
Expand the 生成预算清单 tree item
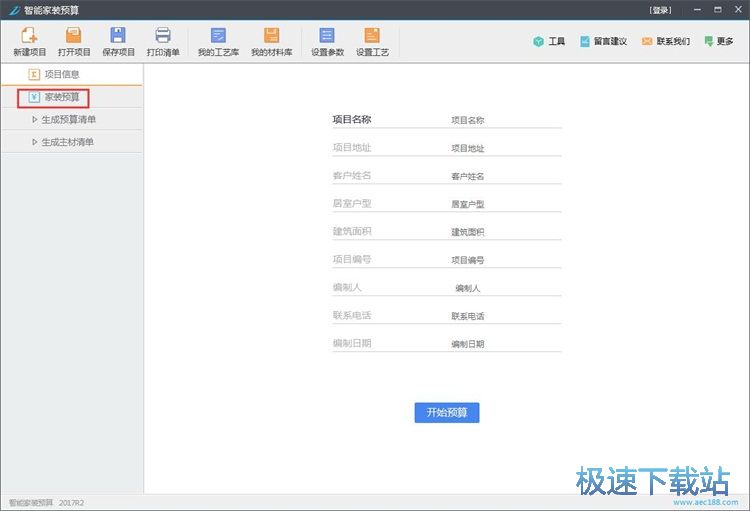click(x=68, y=120)
